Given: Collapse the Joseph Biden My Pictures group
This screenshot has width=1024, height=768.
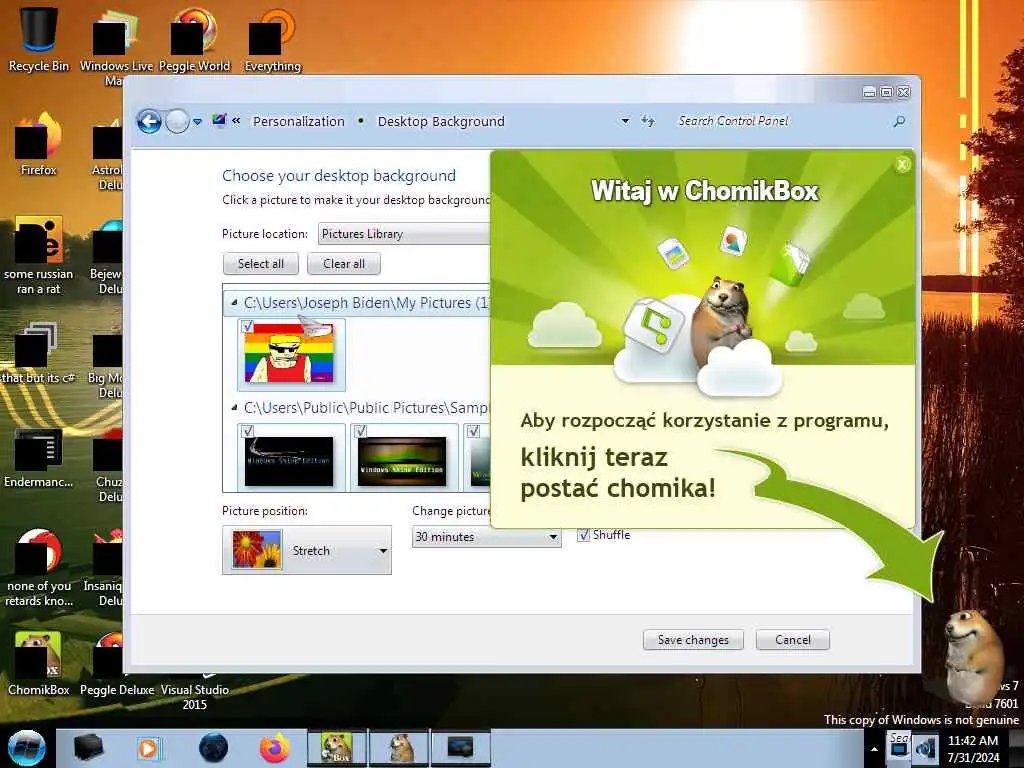Looking at the screenshot, I should coord(234,303).
